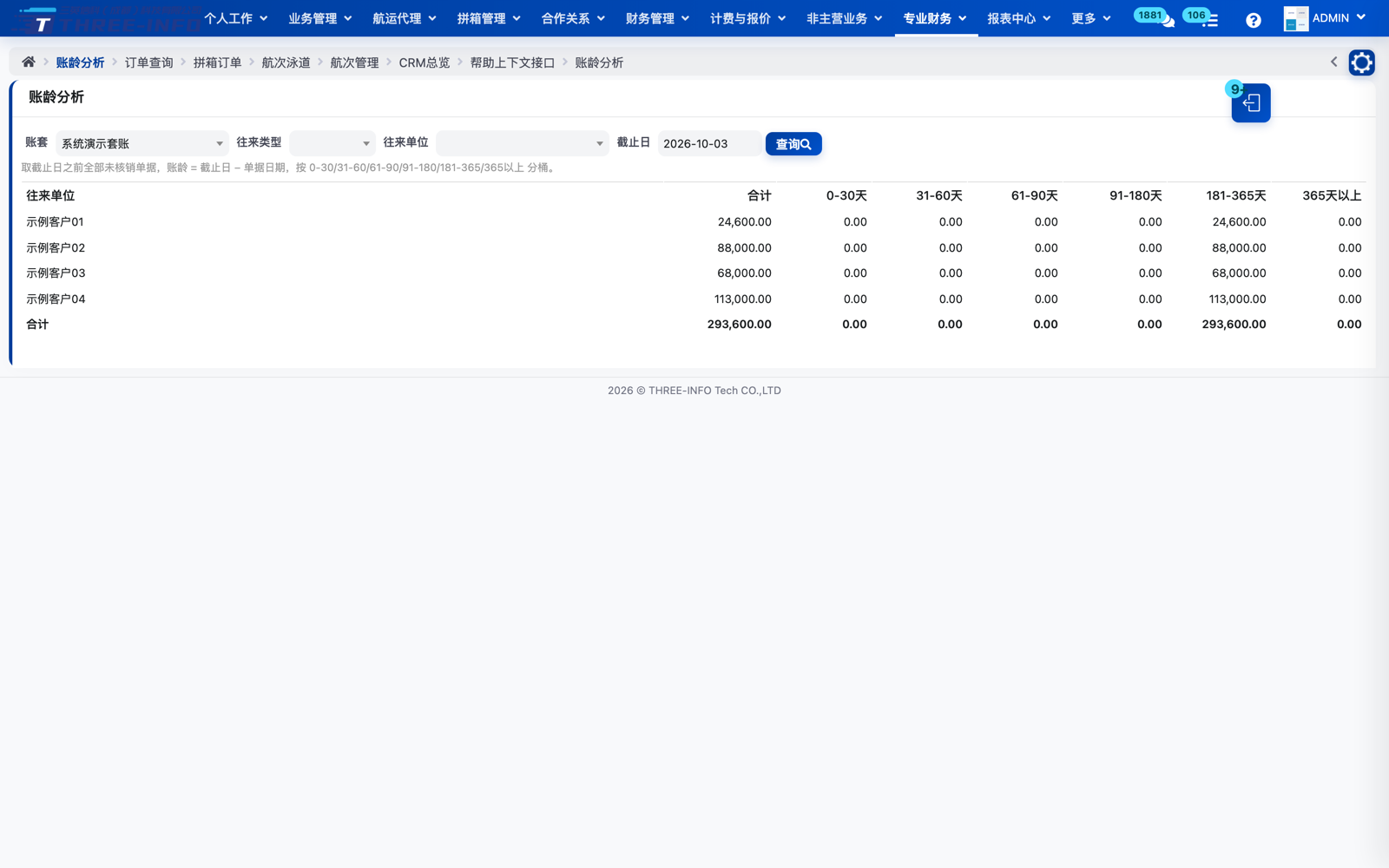The image size is (1389, 868).
Task: Switch to the 帮助上下文接口 tab
Action: click(x=512, y=62)
